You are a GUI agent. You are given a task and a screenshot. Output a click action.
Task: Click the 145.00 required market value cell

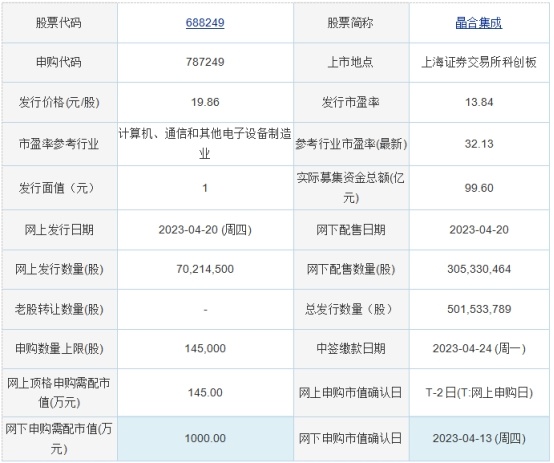pyautogui.click(x=205, y=392)
